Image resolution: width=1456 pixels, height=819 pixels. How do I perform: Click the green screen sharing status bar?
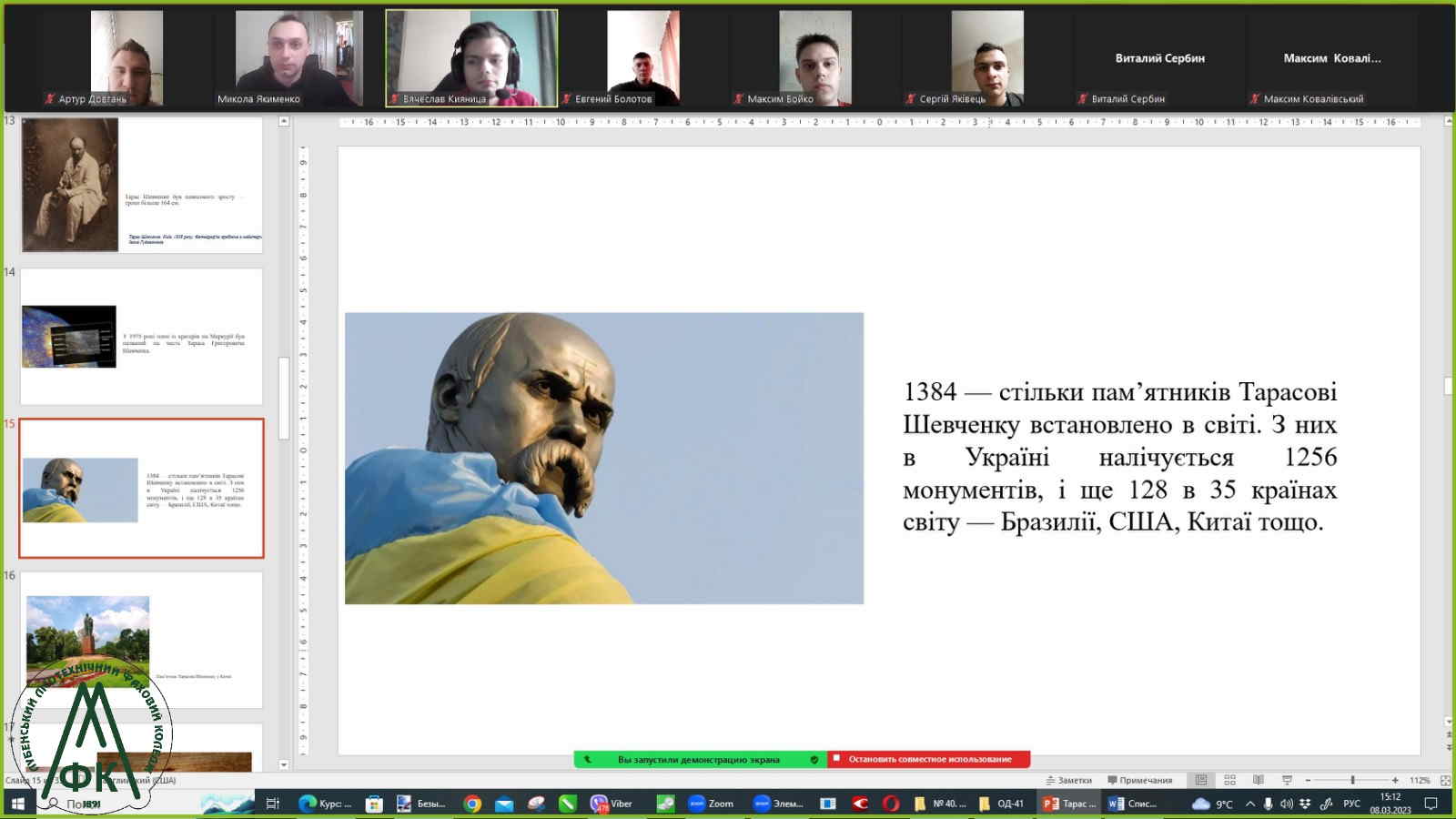pyautogui.click(x=700, y=759)
